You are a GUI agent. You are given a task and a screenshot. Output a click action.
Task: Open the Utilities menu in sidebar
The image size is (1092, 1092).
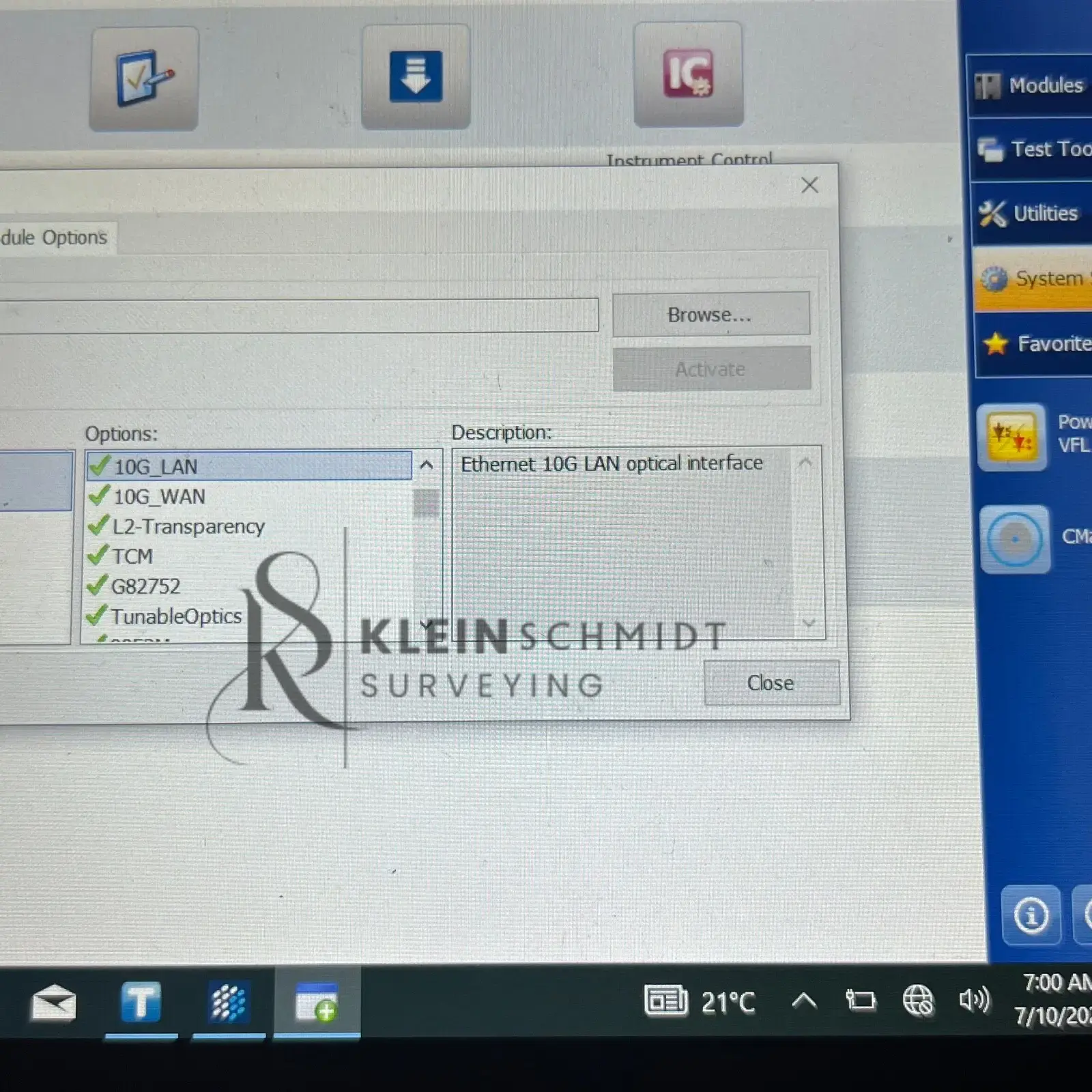pos(1031,214)
